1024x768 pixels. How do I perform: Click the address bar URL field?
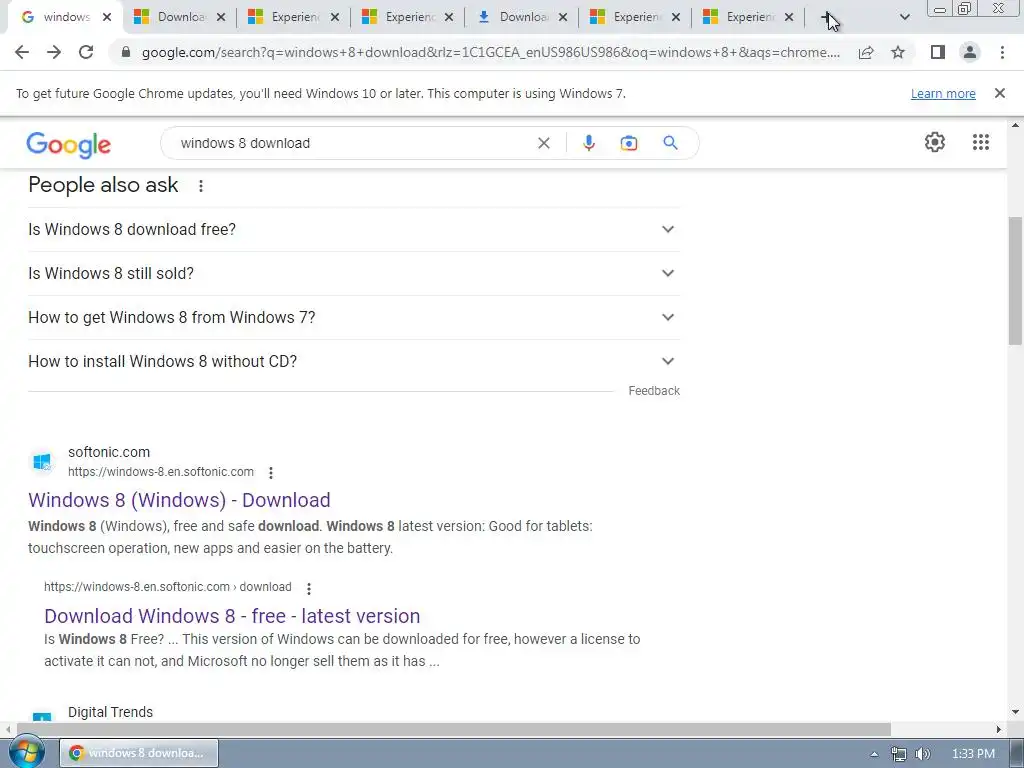point(490,52)
